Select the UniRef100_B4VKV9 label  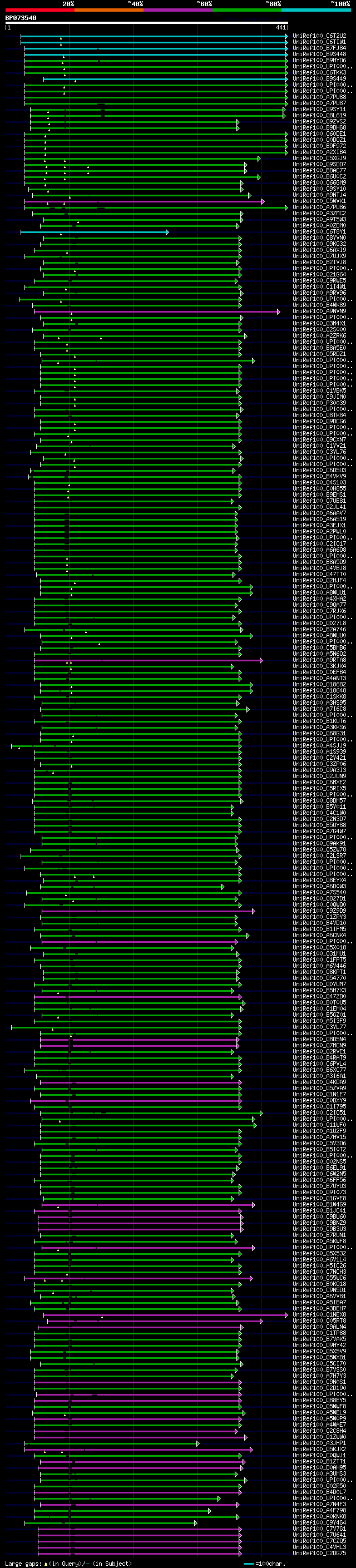click(x=319, y=477)
